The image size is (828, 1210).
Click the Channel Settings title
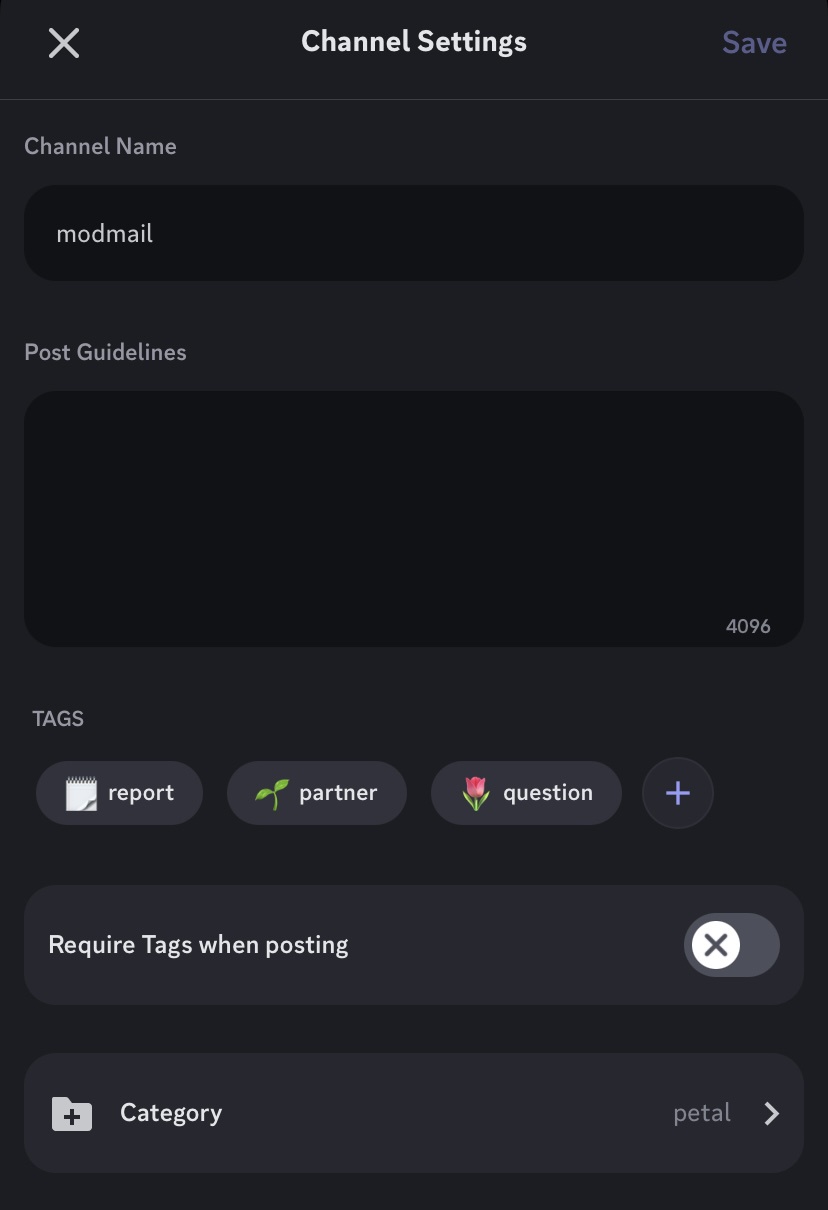tap(414, 42)
